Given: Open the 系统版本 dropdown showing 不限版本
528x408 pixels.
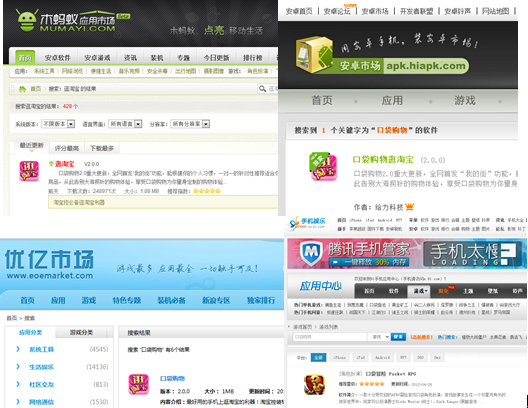Looking at the screenshot, I should coord(58,124).
